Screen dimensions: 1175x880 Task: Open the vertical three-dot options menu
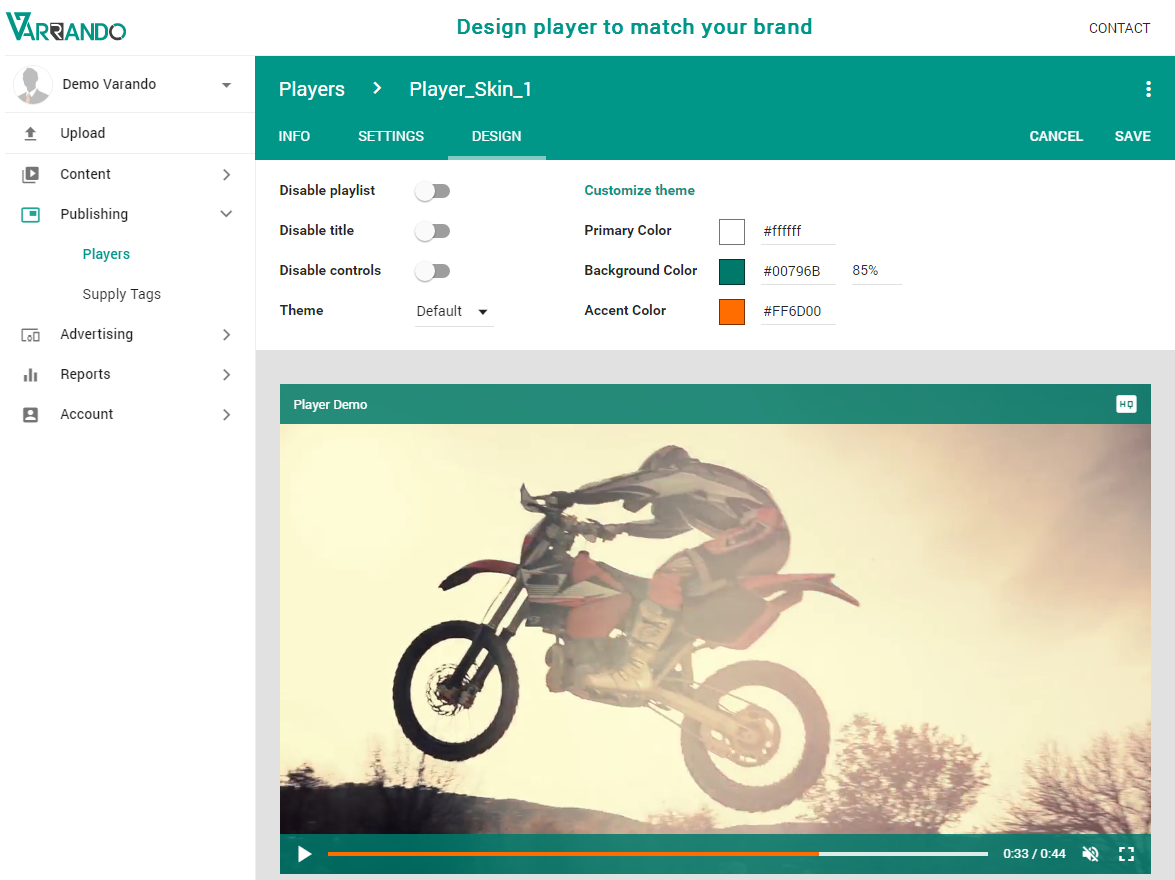(x=1148, y=88)
